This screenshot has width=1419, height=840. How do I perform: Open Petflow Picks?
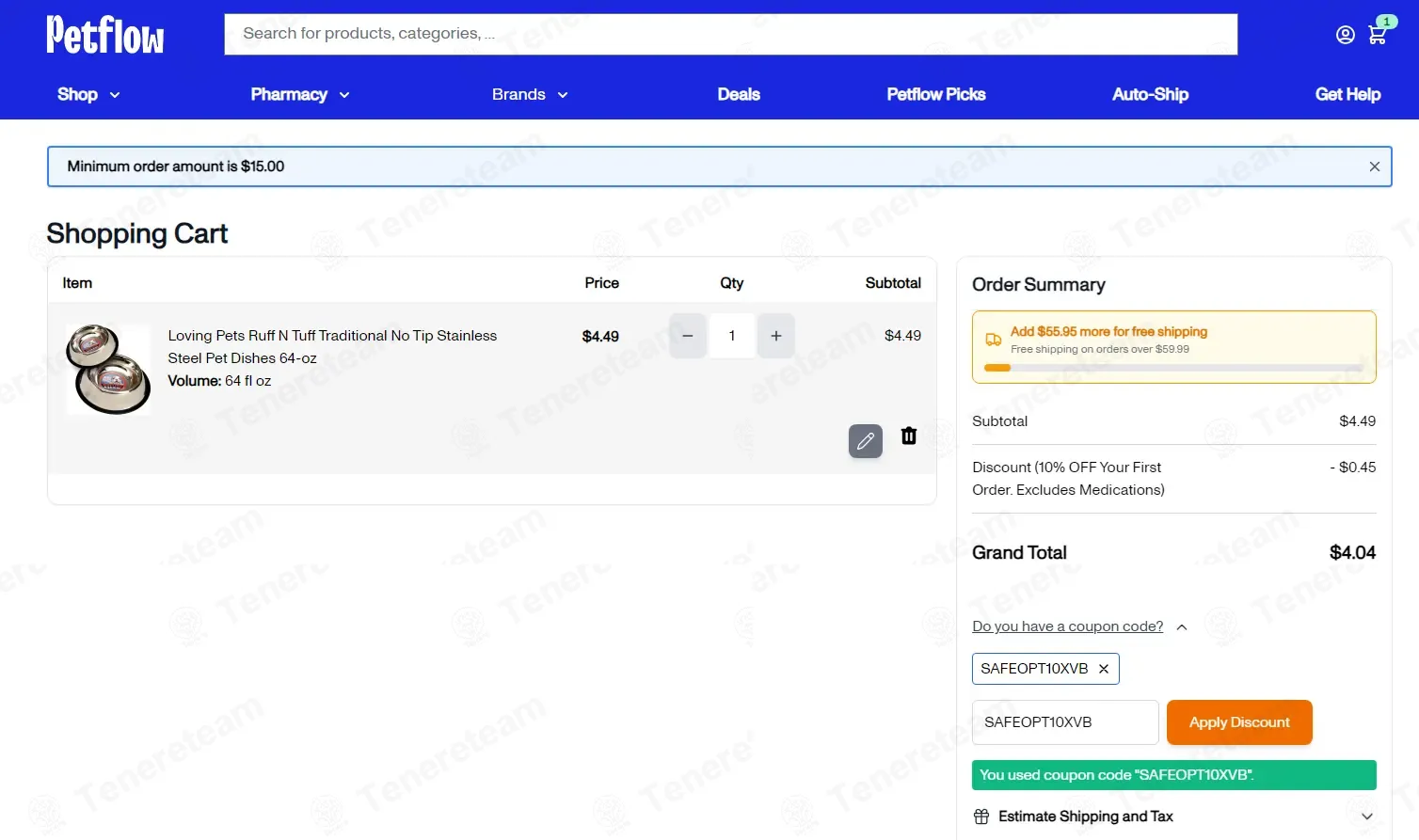(936, 94)
